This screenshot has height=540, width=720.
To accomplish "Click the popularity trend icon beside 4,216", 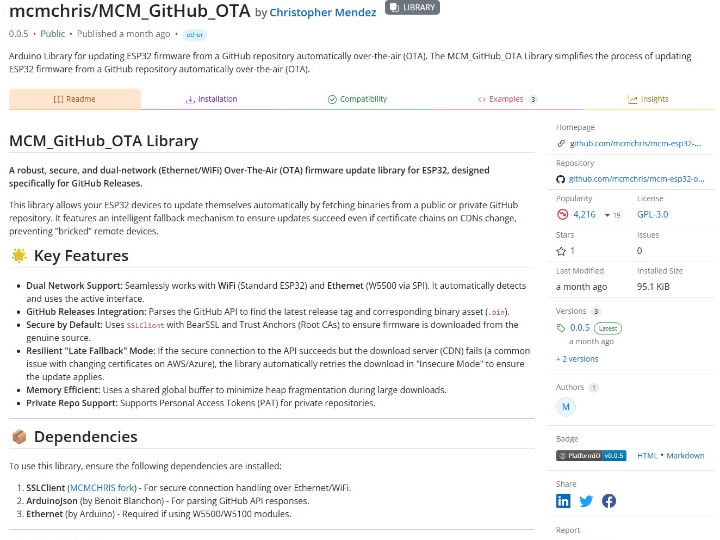I will [564, 214].
